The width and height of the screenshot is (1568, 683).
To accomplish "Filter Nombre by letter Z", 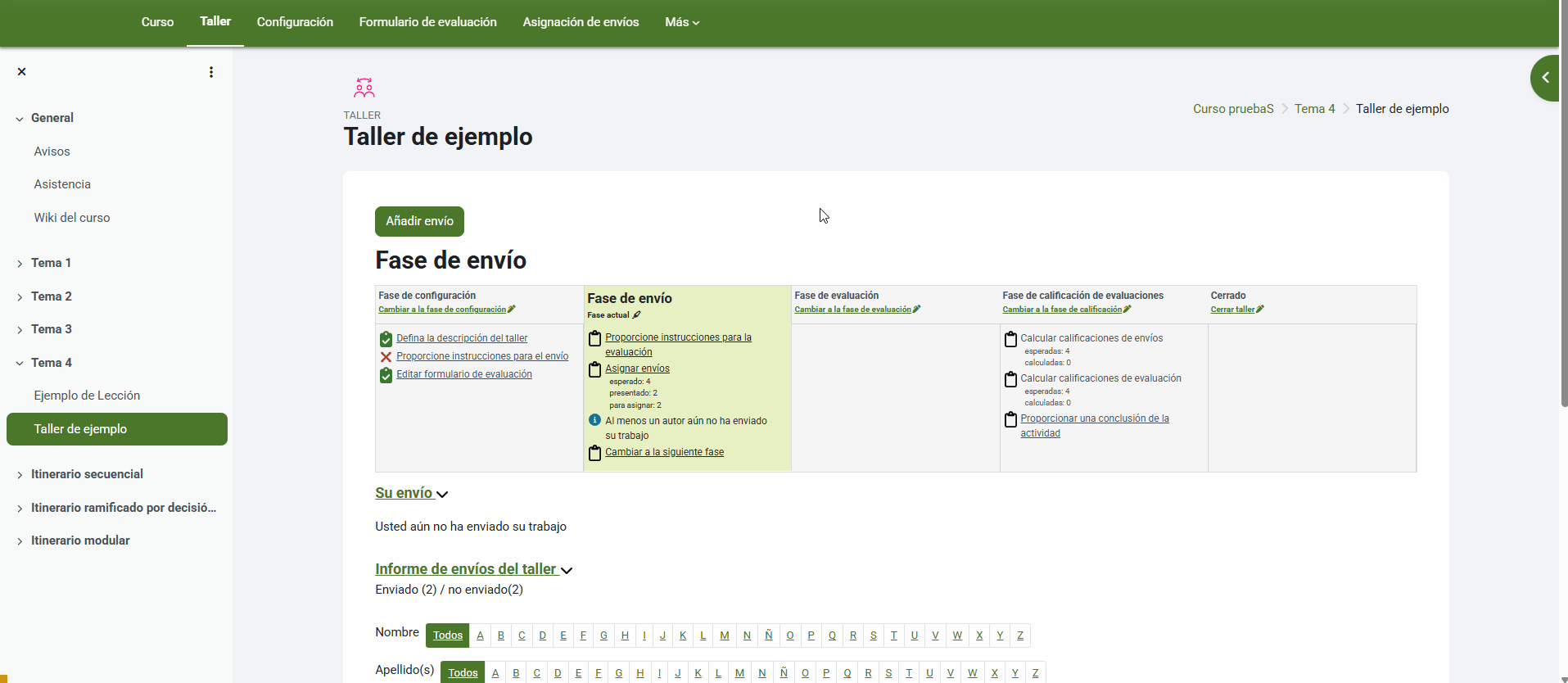I will click(x=1020, y=636).
